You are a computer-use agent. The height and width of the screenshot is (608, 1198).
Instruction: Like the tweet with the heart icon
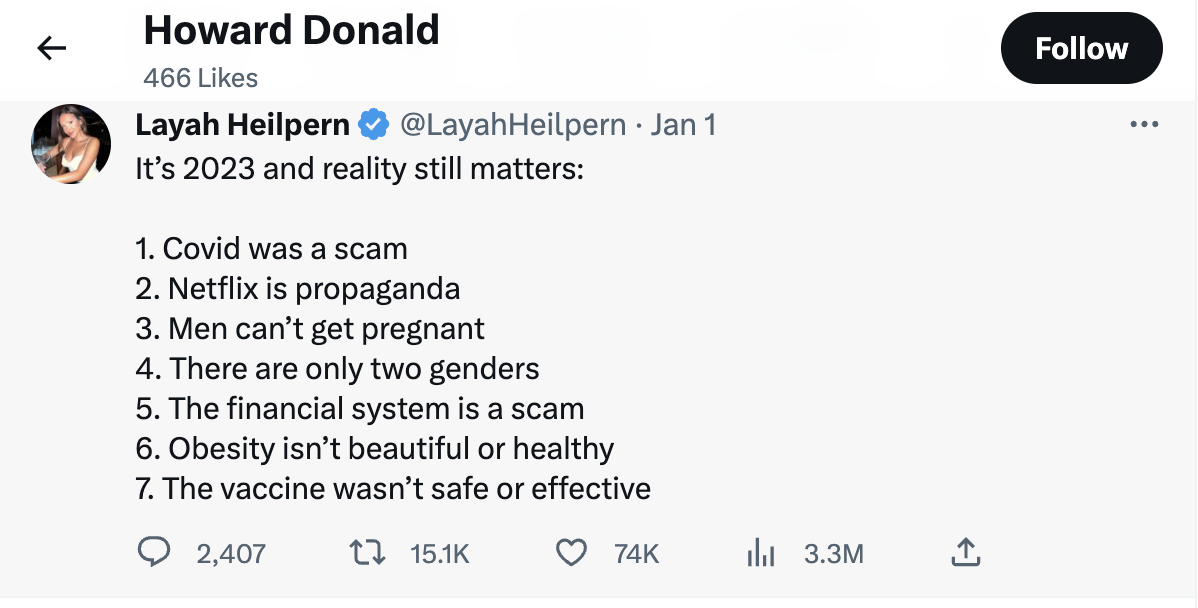571,553
